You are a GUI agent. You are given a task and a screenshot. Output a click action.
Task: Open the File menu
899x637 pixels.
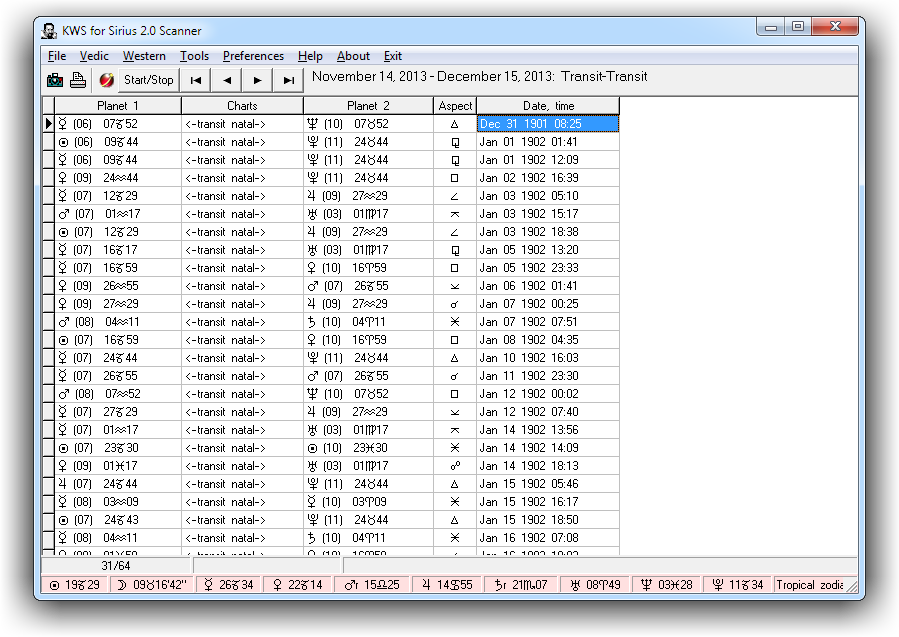(57, 56)
